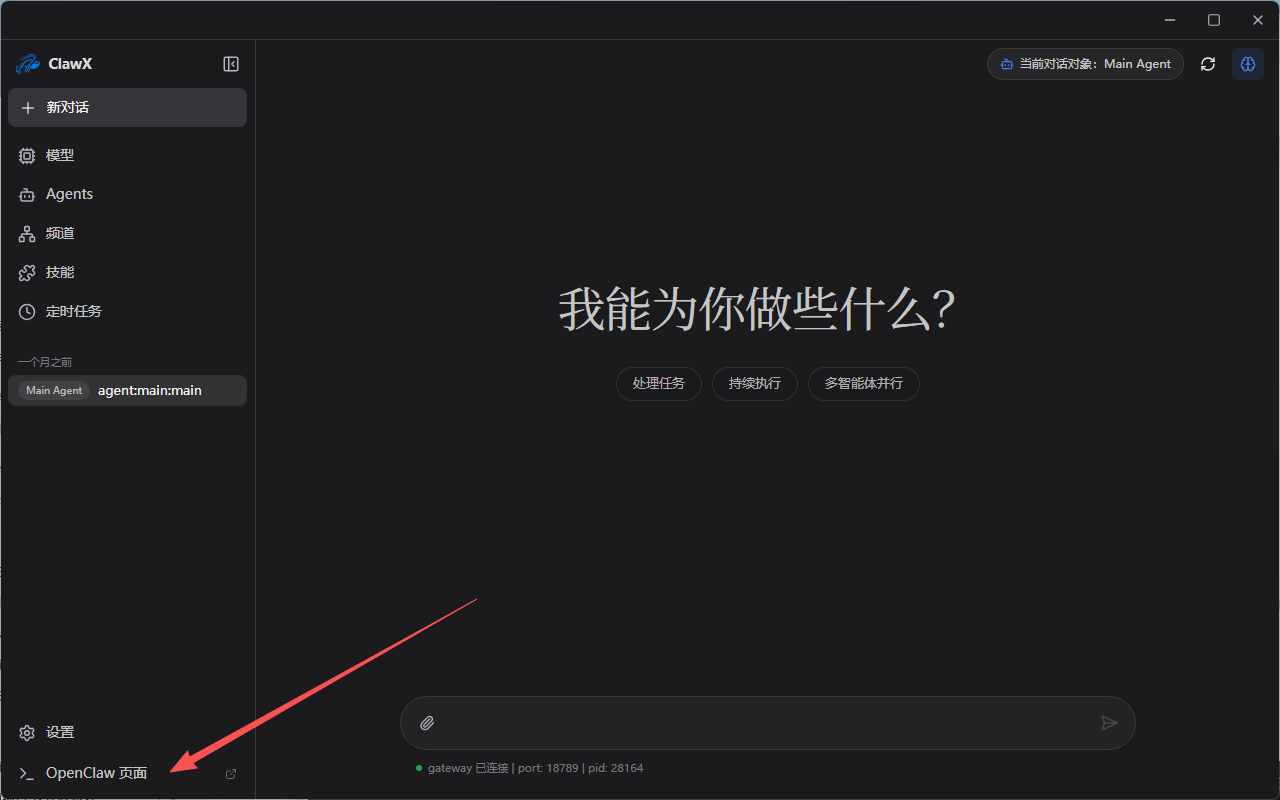The image size is (1280, 800).
Task: Collapse the sidebar panel
Action: tap(231, 64)
